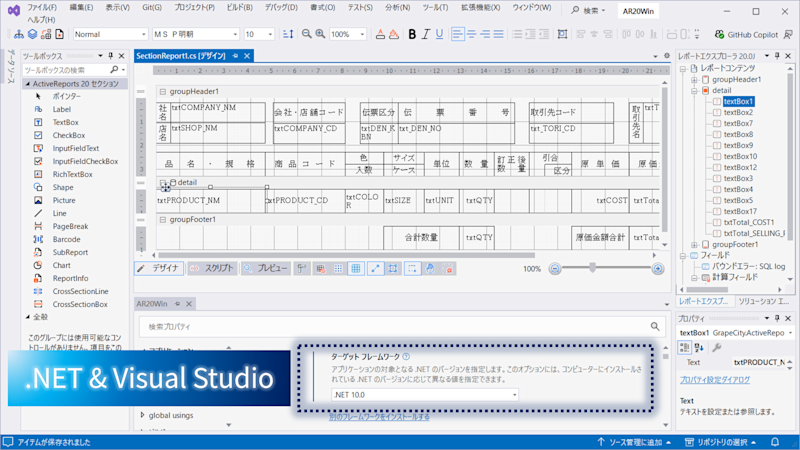
Task: Select the Picture control
Action: tap(64, 200)
